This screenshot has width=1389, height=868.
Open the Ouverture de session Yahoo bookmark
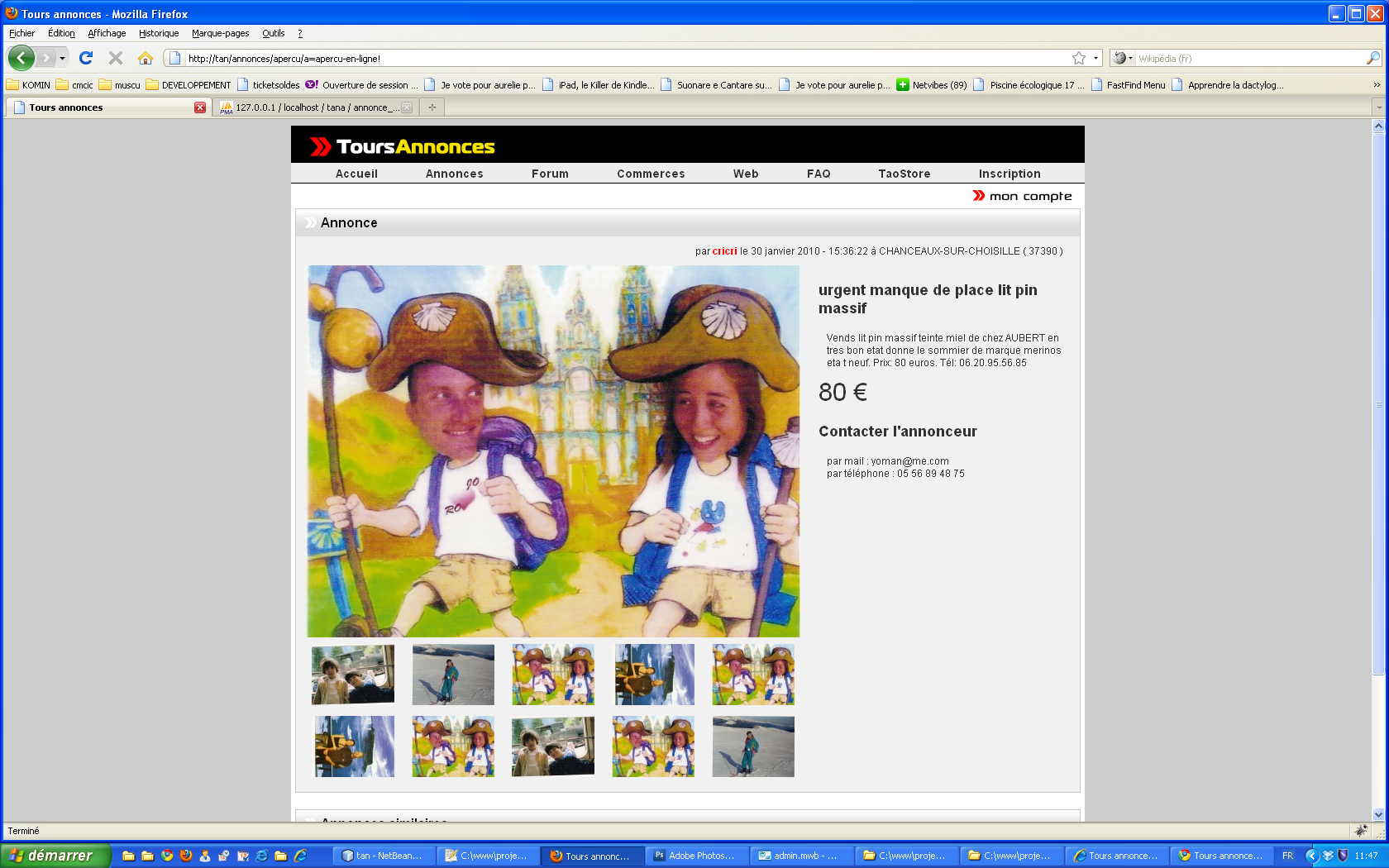point(362,84)
